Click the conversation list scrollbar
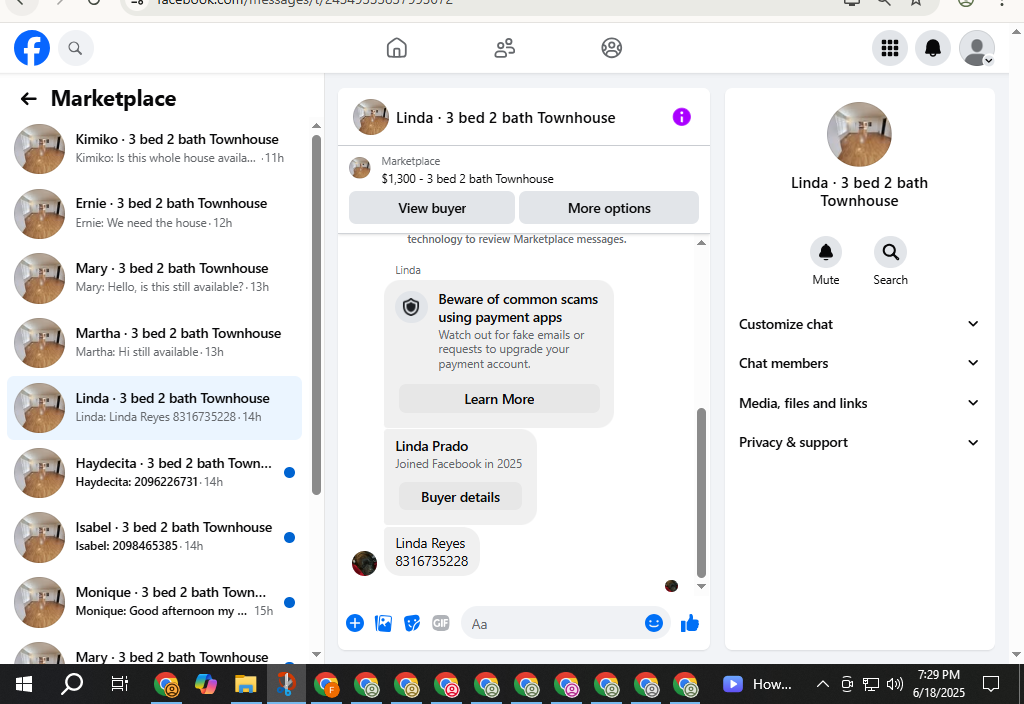Image resolution: width=1024 pixels, height=704 pixels. tap(316, 315)
